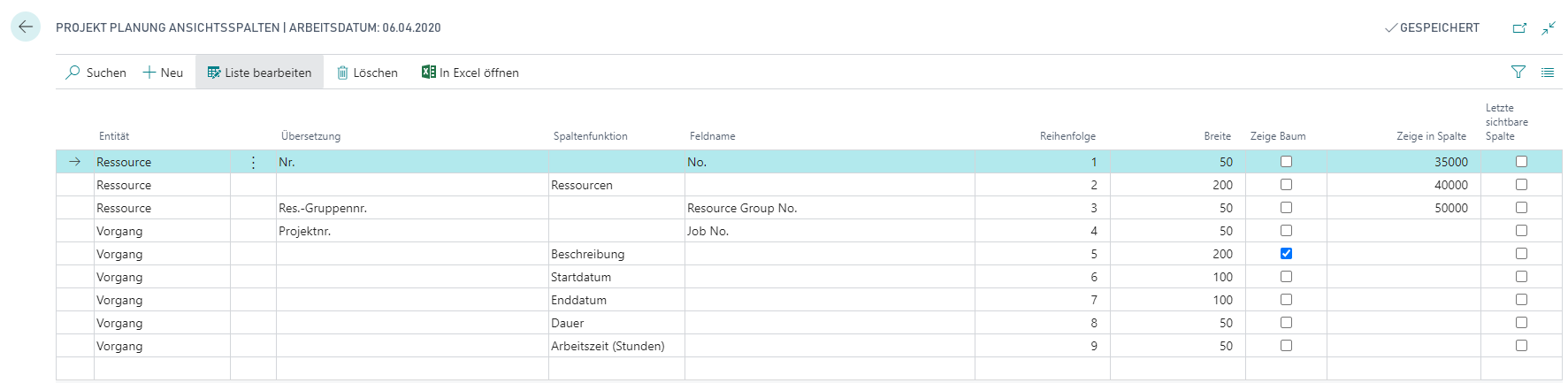
Task: Enable Letzte sichtbare Spalte for Enddatum row
Action: [1521, 300]
